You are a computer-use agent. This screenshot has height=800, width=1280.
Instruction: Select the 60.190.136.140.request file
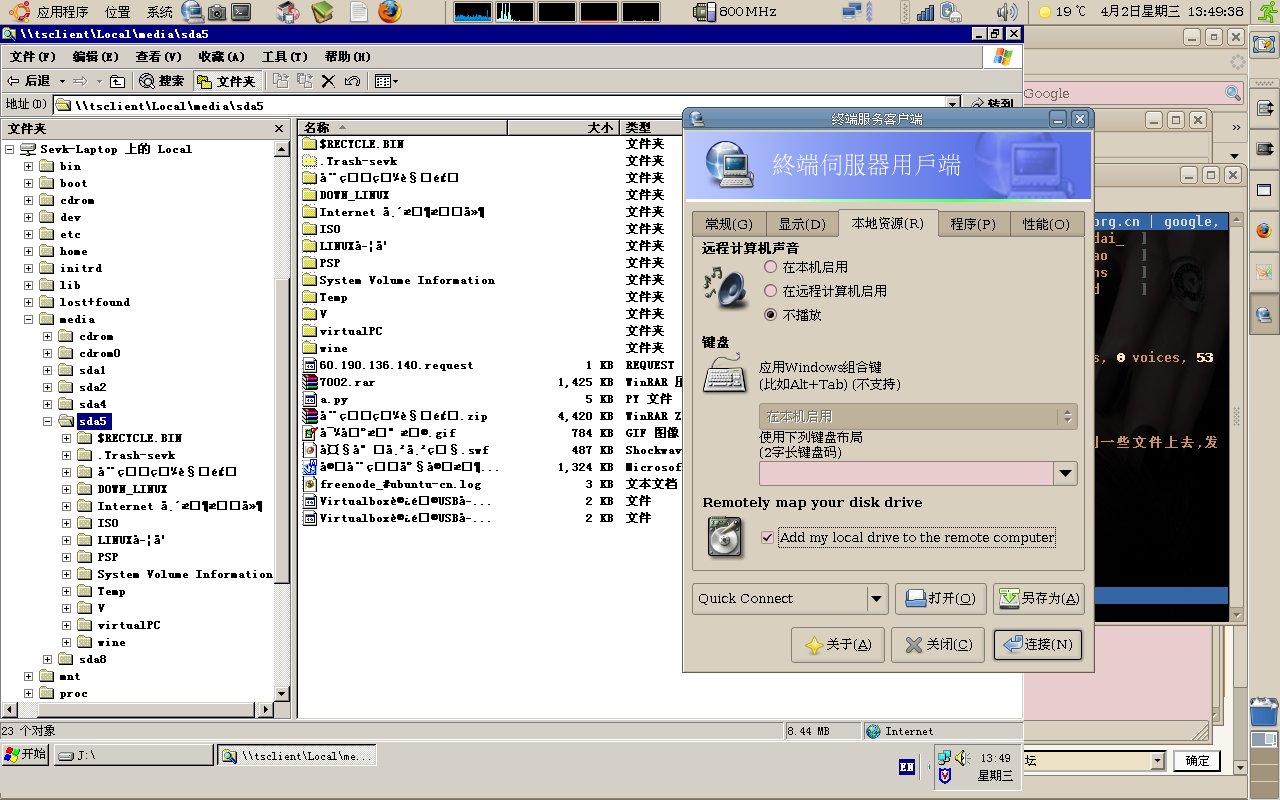pos(388,365)
